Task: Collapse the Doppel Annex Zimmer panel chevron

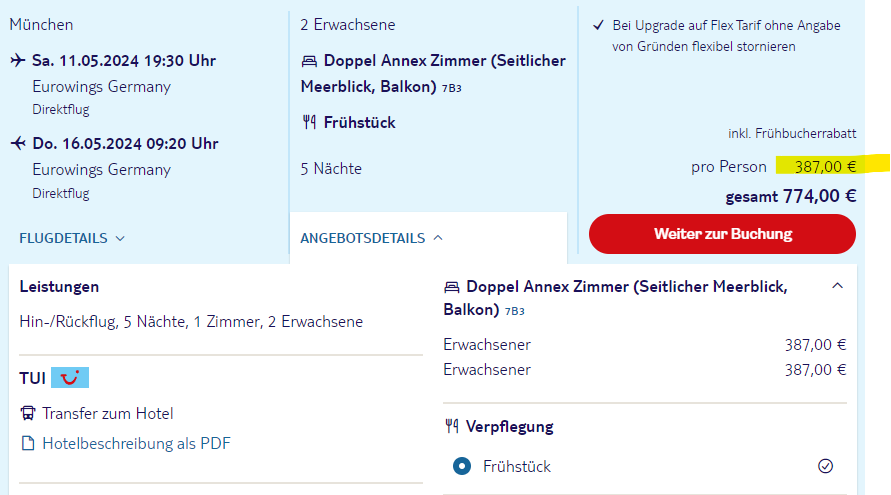Action: coord(837,286)
